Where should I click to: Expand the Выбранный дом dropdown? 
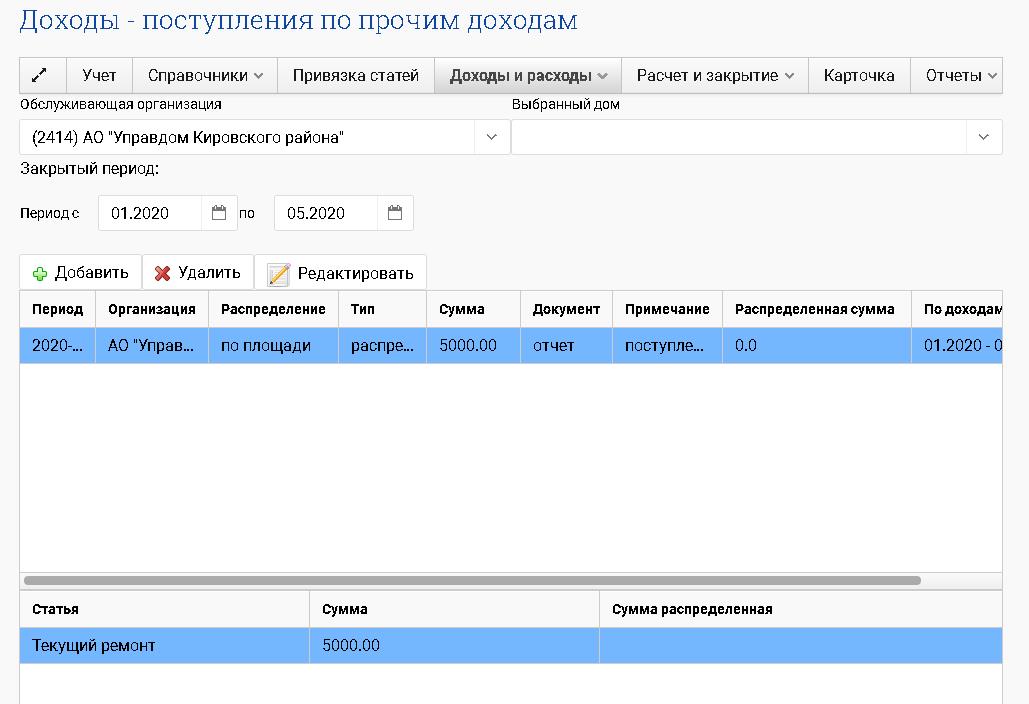coord(983,137)
